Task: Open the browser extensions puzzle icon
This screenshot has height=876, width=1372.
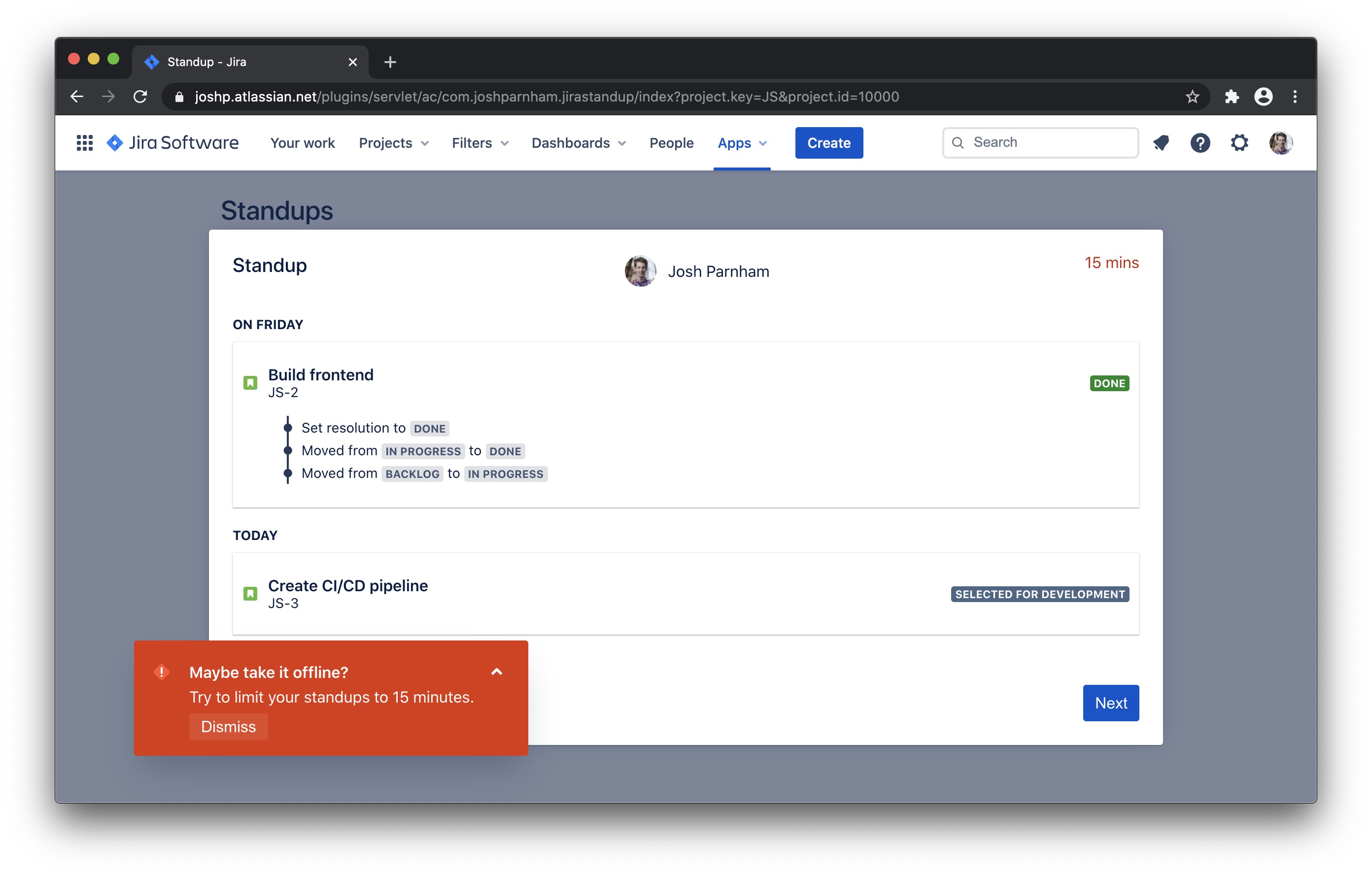Action: [1231, 96]
